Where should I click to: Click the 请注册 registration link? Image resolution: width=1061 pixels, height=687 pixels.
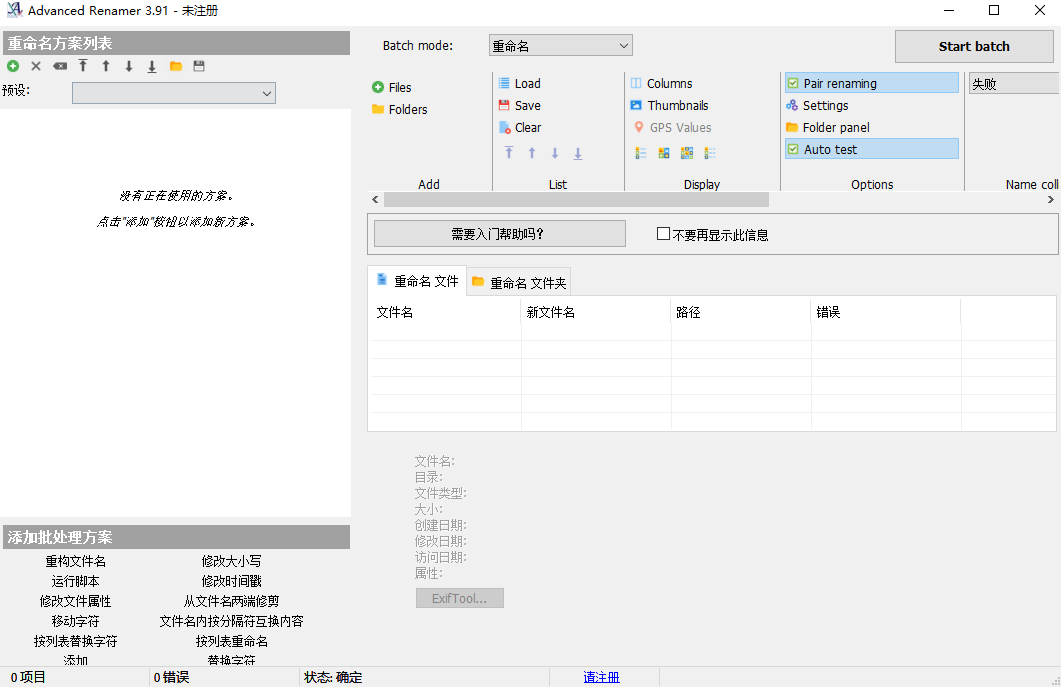(x=603, y=677)
